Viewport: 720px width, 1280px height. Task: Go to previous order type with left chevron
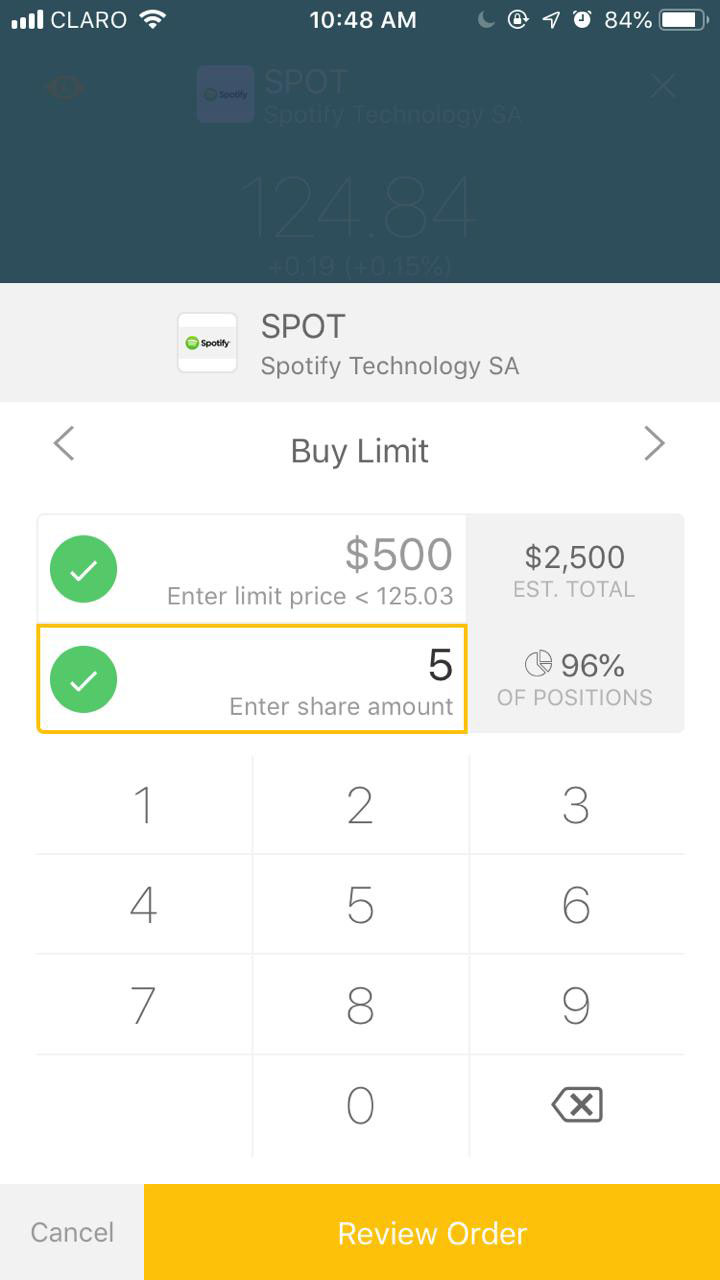(64, 443)
